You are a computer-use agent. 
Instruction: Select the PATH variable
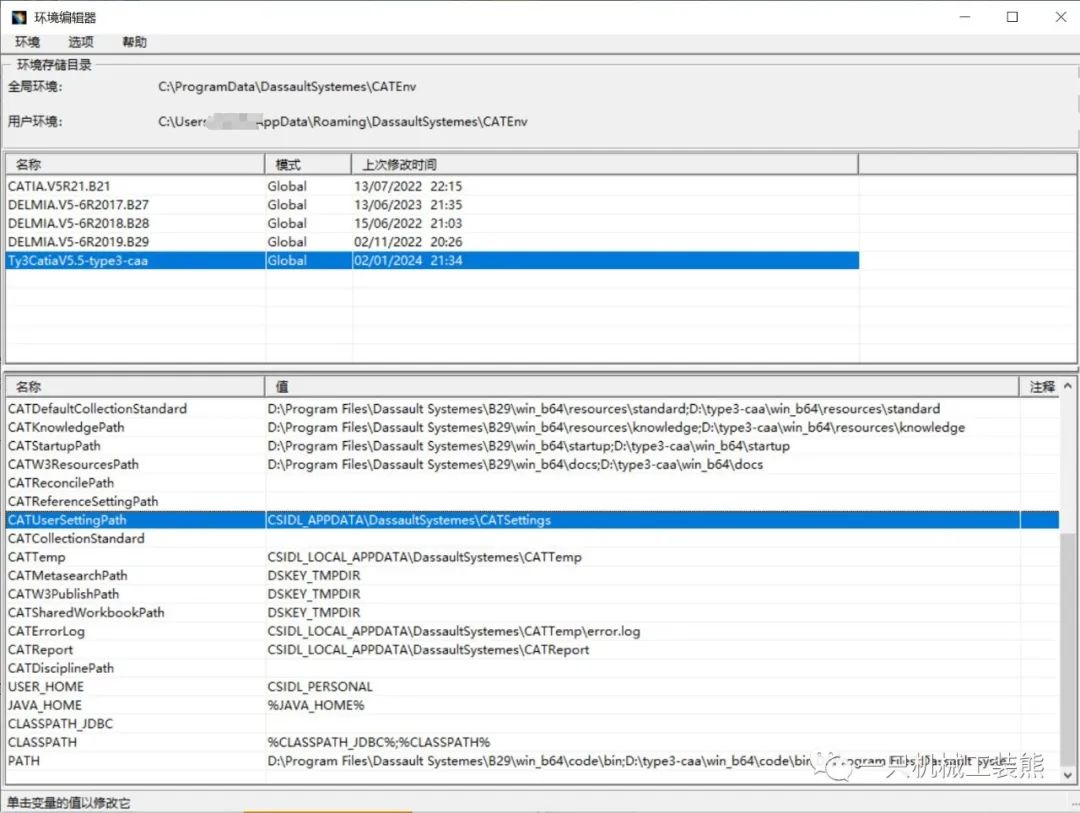(23, 762)
